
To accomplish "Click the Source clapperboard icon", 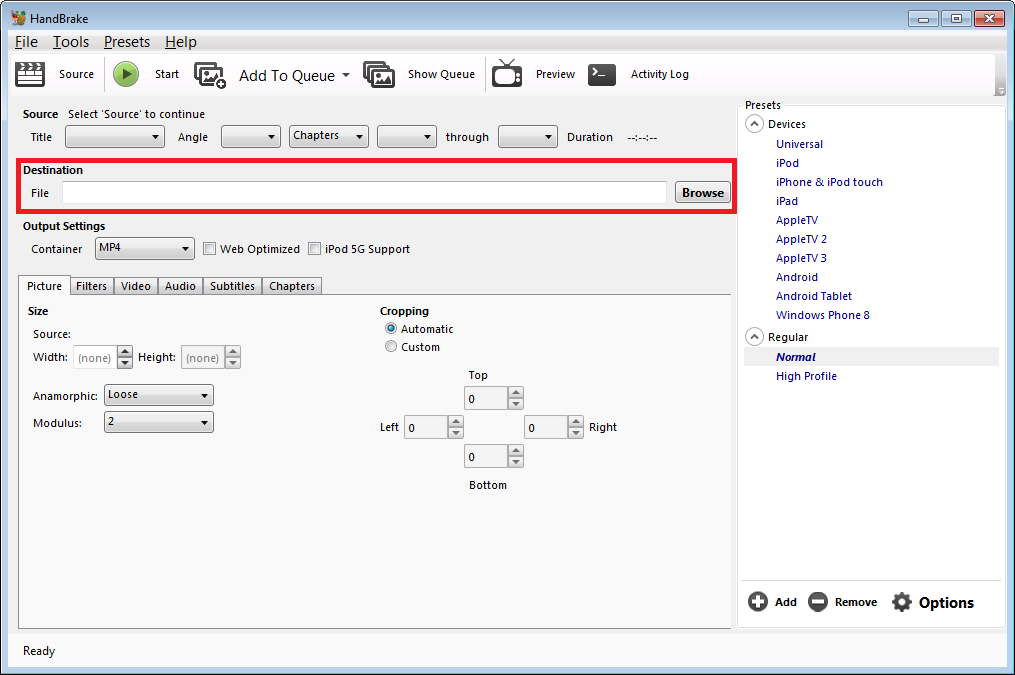I will [x=30, y=74].
